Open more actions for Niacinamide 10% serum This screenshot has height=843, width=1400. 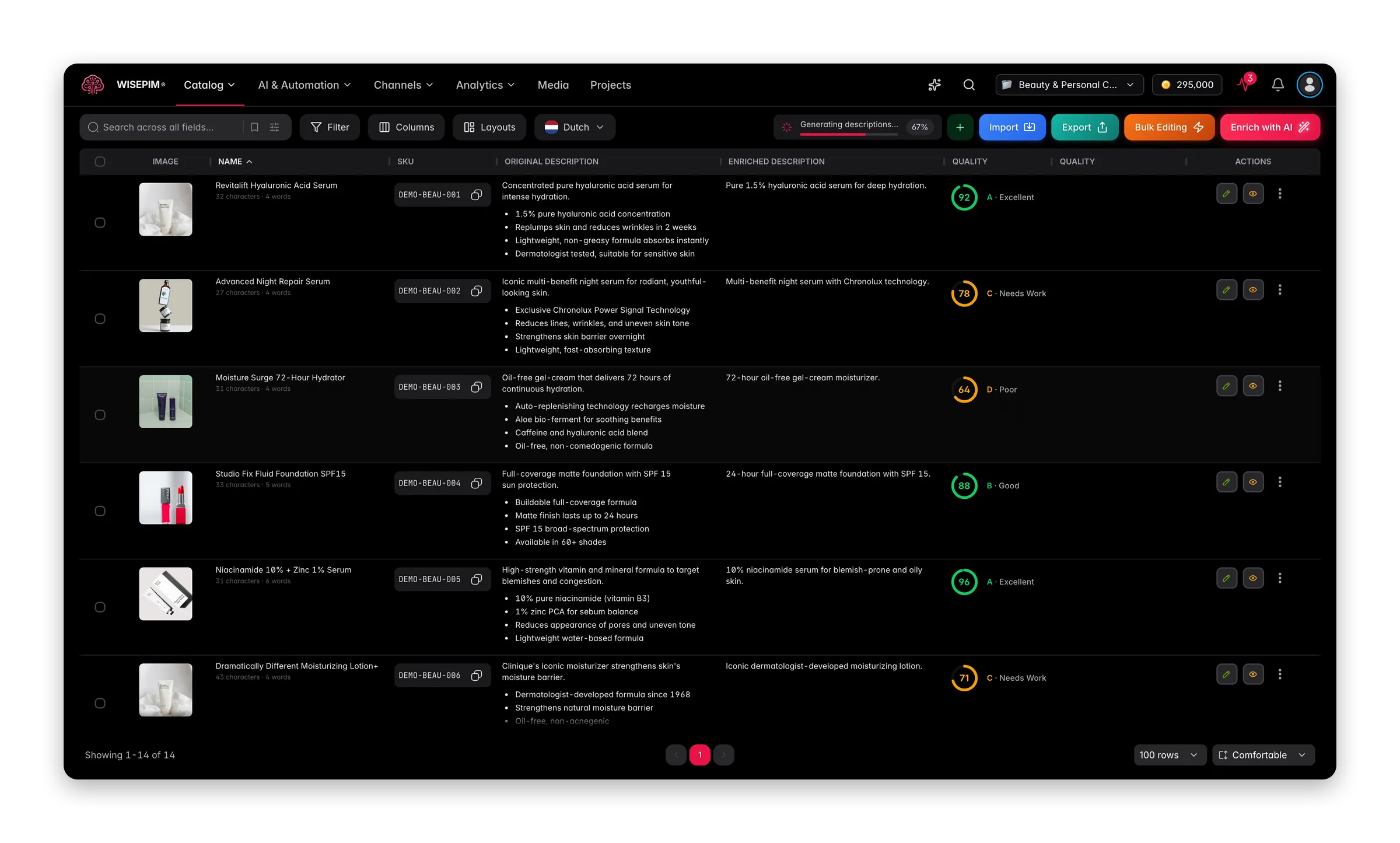click(1280, 578)
